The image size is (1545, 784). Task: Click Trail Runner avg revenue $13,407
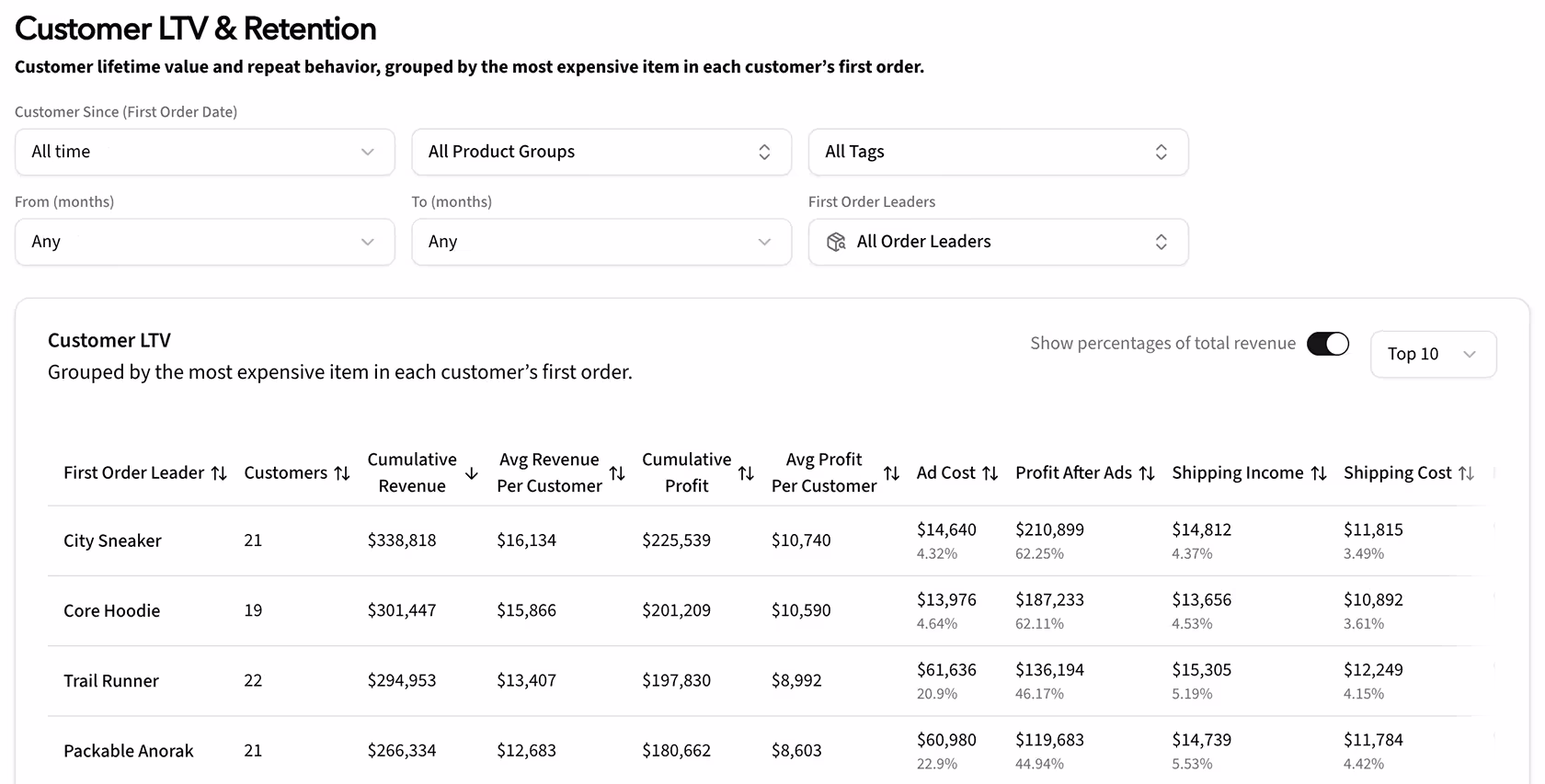click(527, 680)
